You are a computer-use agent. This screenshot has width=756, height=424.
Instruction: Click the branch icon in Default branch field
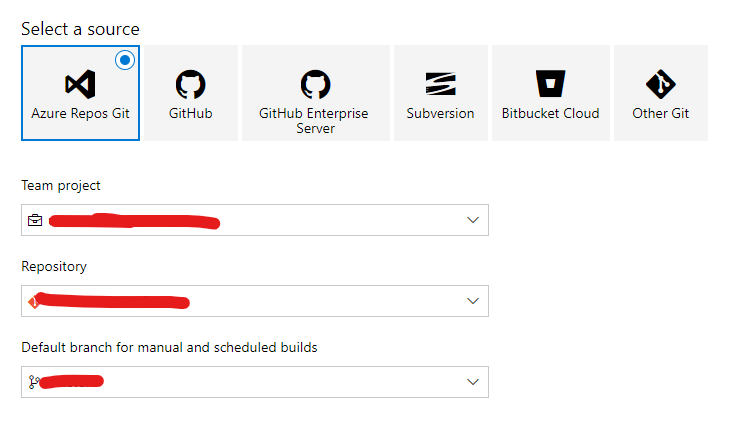(35, 382)
